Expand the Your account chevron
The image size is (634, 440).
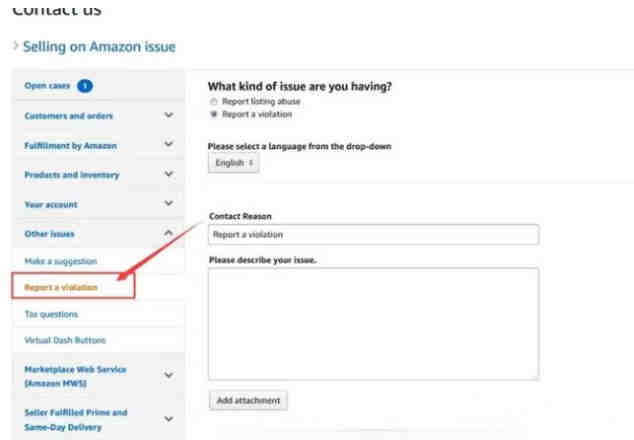(x=169, y=203)
